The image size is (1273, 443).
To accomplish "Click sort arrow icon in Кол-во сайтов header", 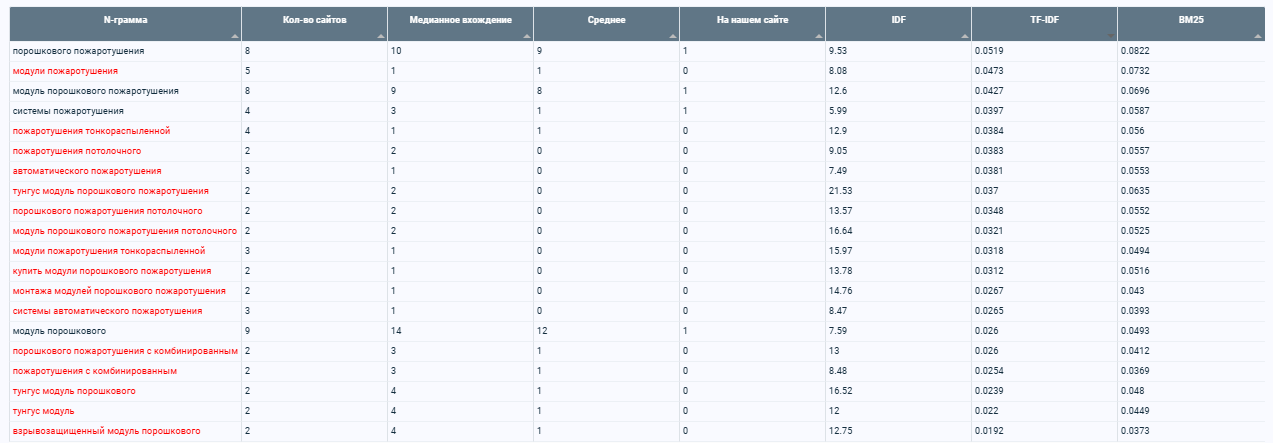I will point(380,35).
